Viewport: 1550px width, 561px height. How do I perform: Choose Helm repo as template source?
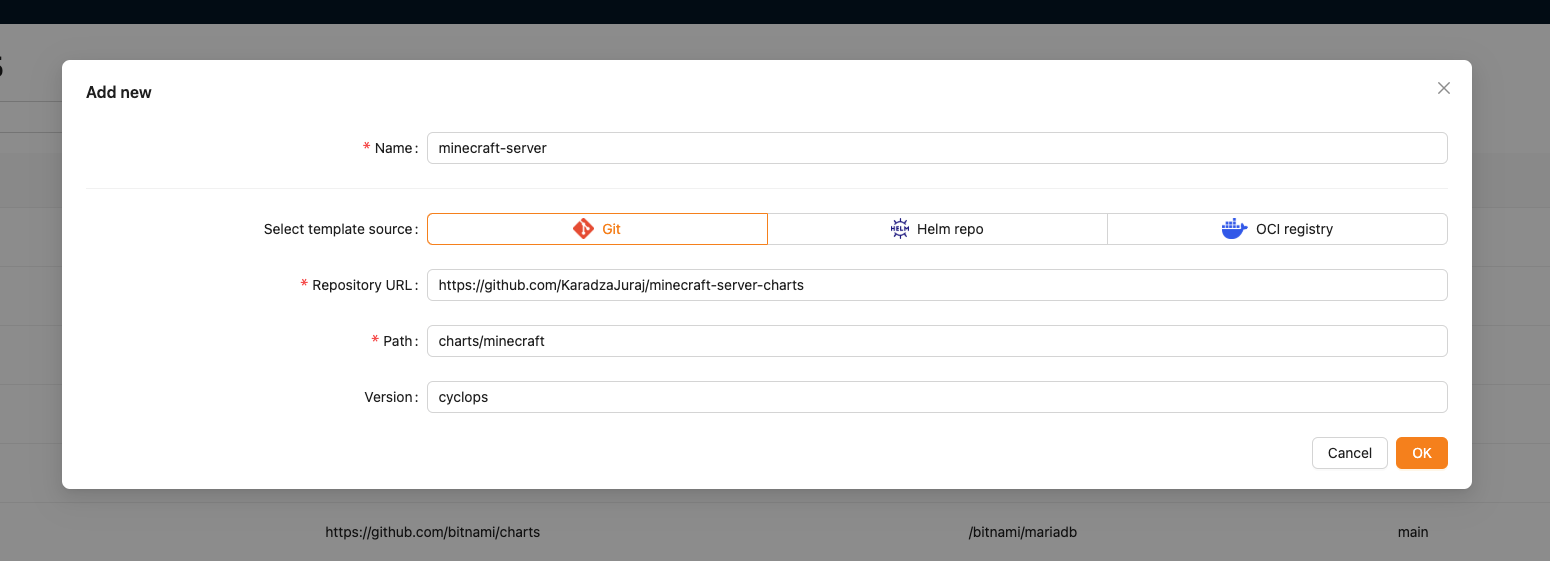(x=937, y=229)
